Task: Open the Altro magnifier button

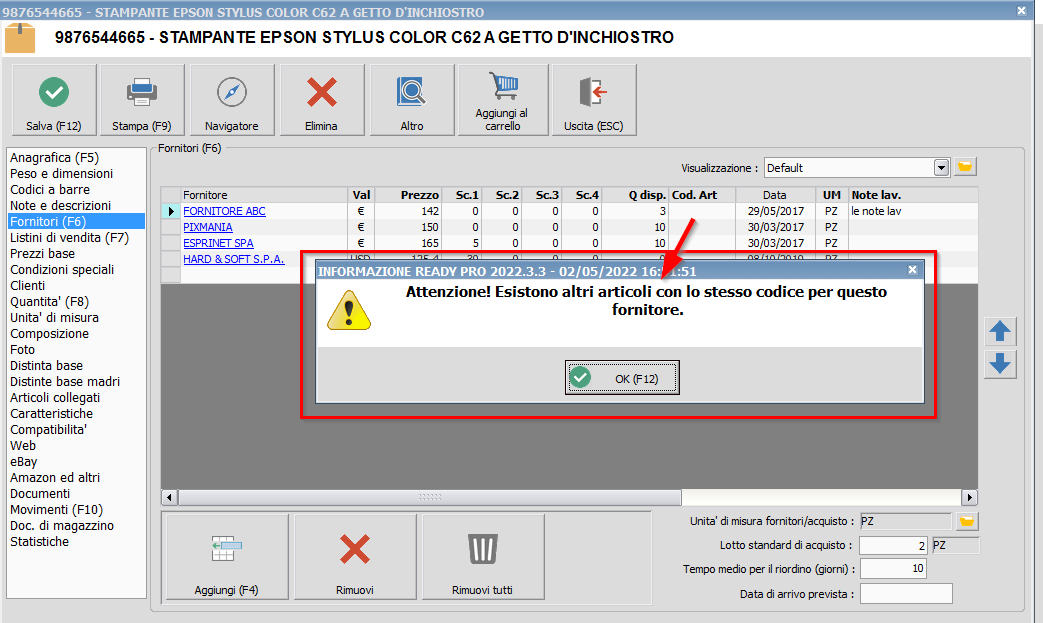Action: pyautogui.click(x=412, y=100)
